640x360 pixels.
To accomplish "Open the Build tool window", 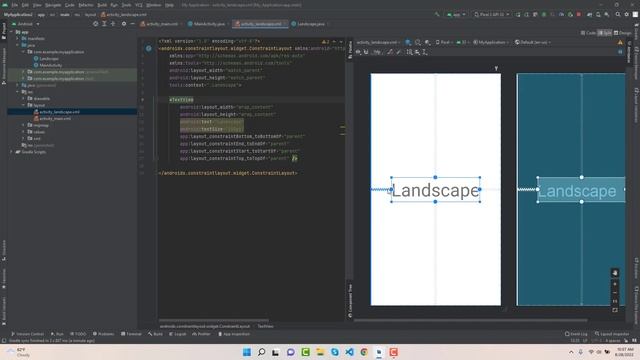I will pos(155,334).
